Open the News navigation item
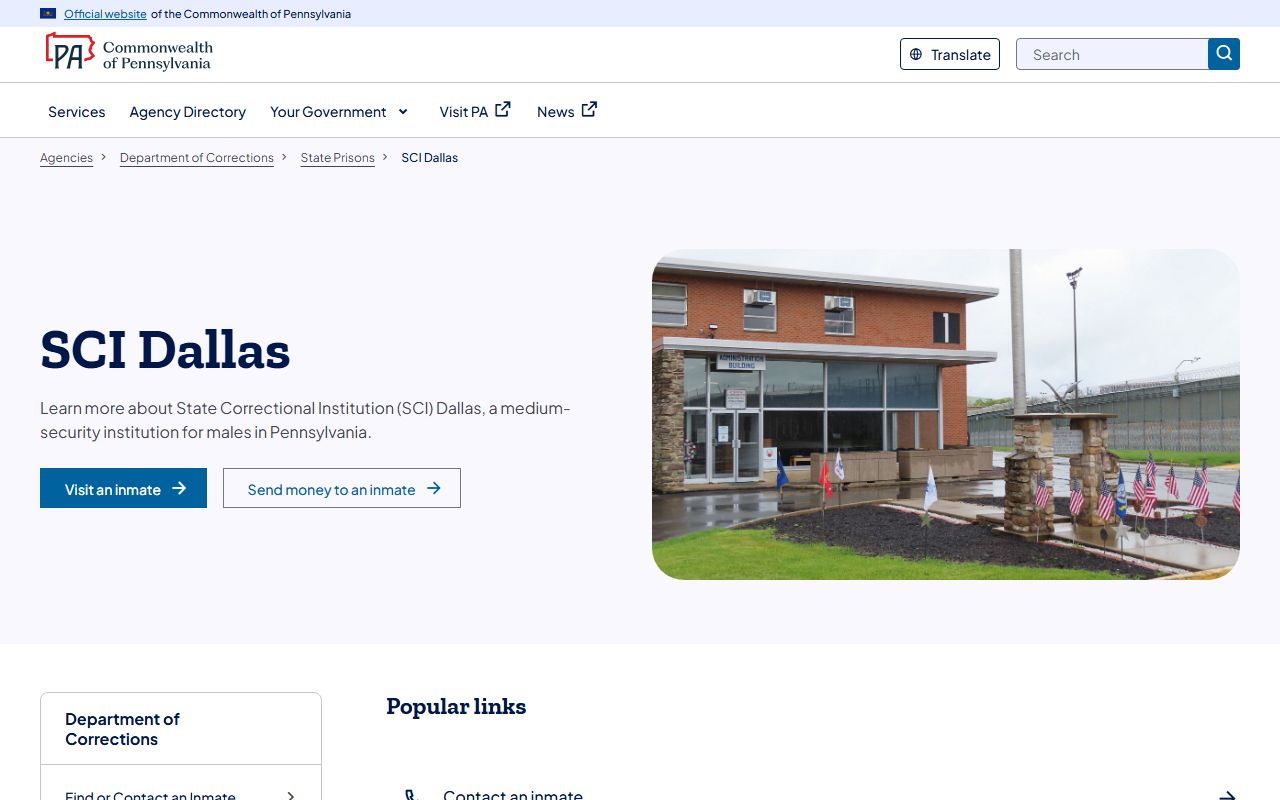This screenshot has width=1280, height=800. [567, 111]
